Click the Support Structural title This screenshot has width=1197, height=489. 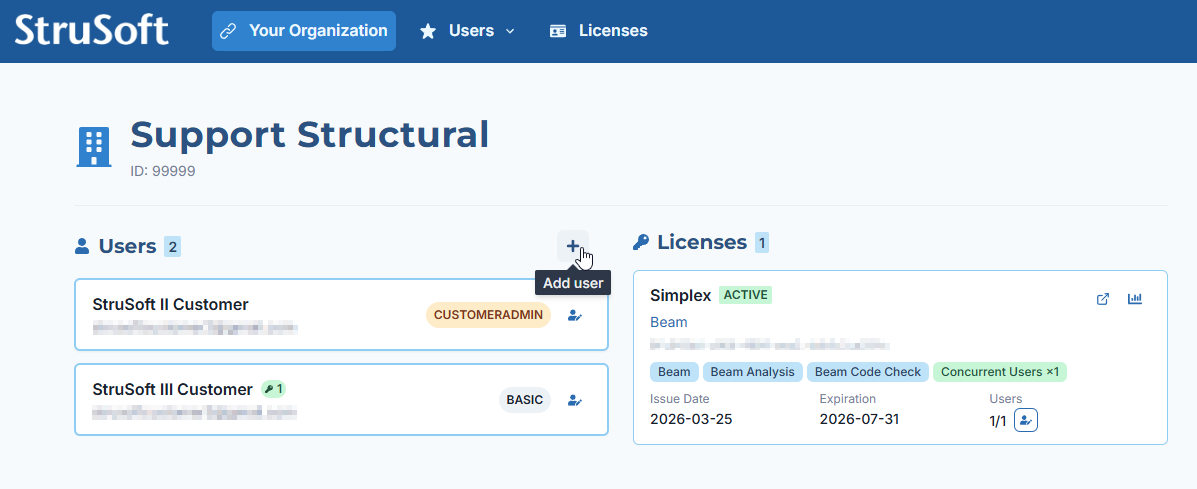tap(309, 135)
